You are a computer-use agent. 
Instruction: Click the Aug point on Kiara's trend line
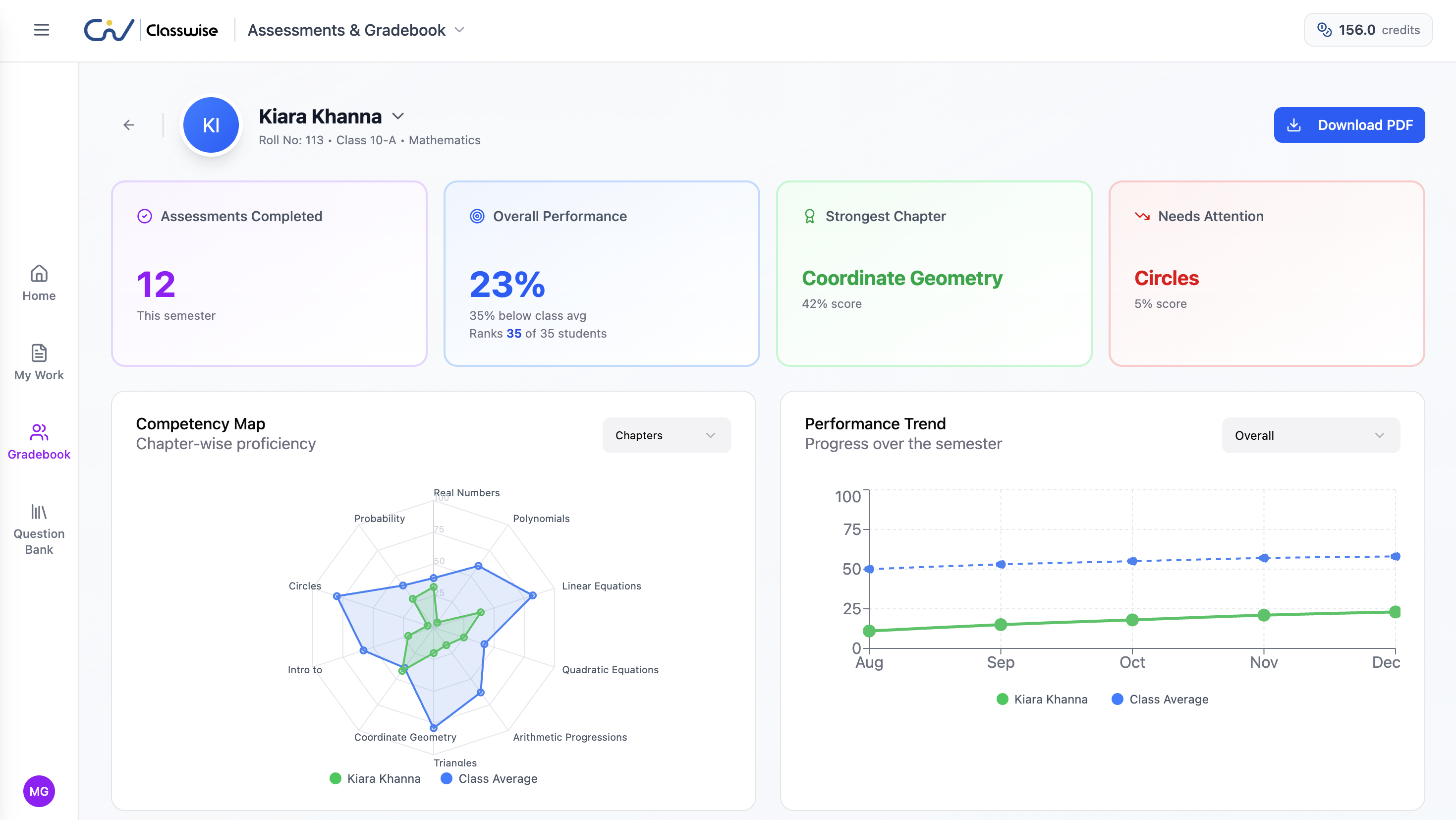869,631
